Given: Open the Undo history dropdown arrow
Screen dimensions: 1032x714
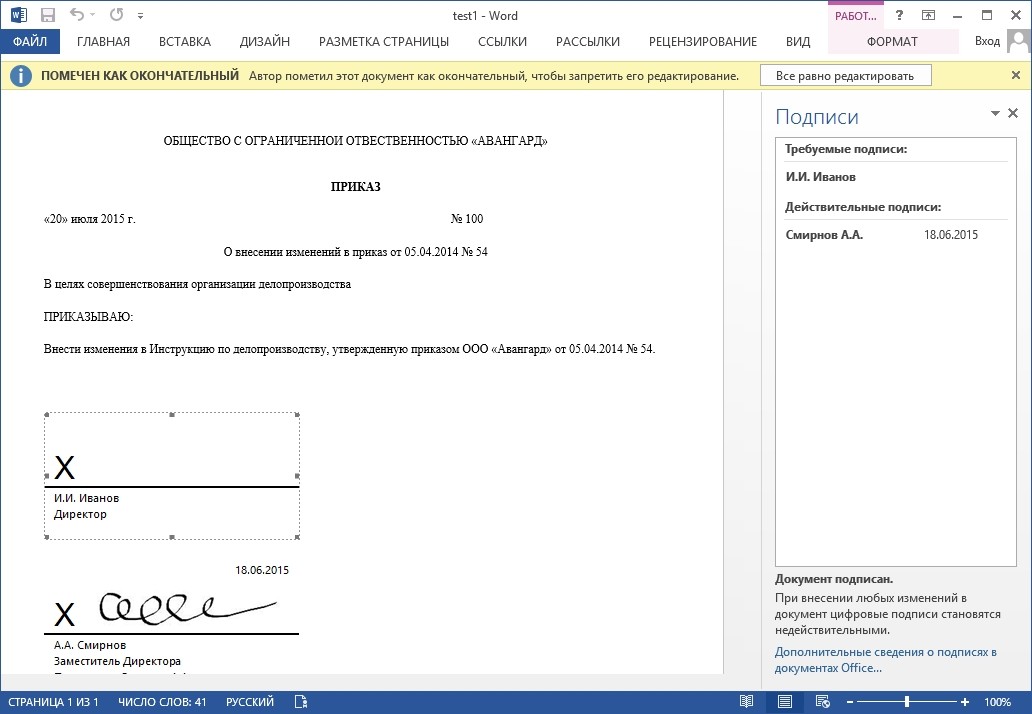Looking at the screenshot, I should [93, 16].
